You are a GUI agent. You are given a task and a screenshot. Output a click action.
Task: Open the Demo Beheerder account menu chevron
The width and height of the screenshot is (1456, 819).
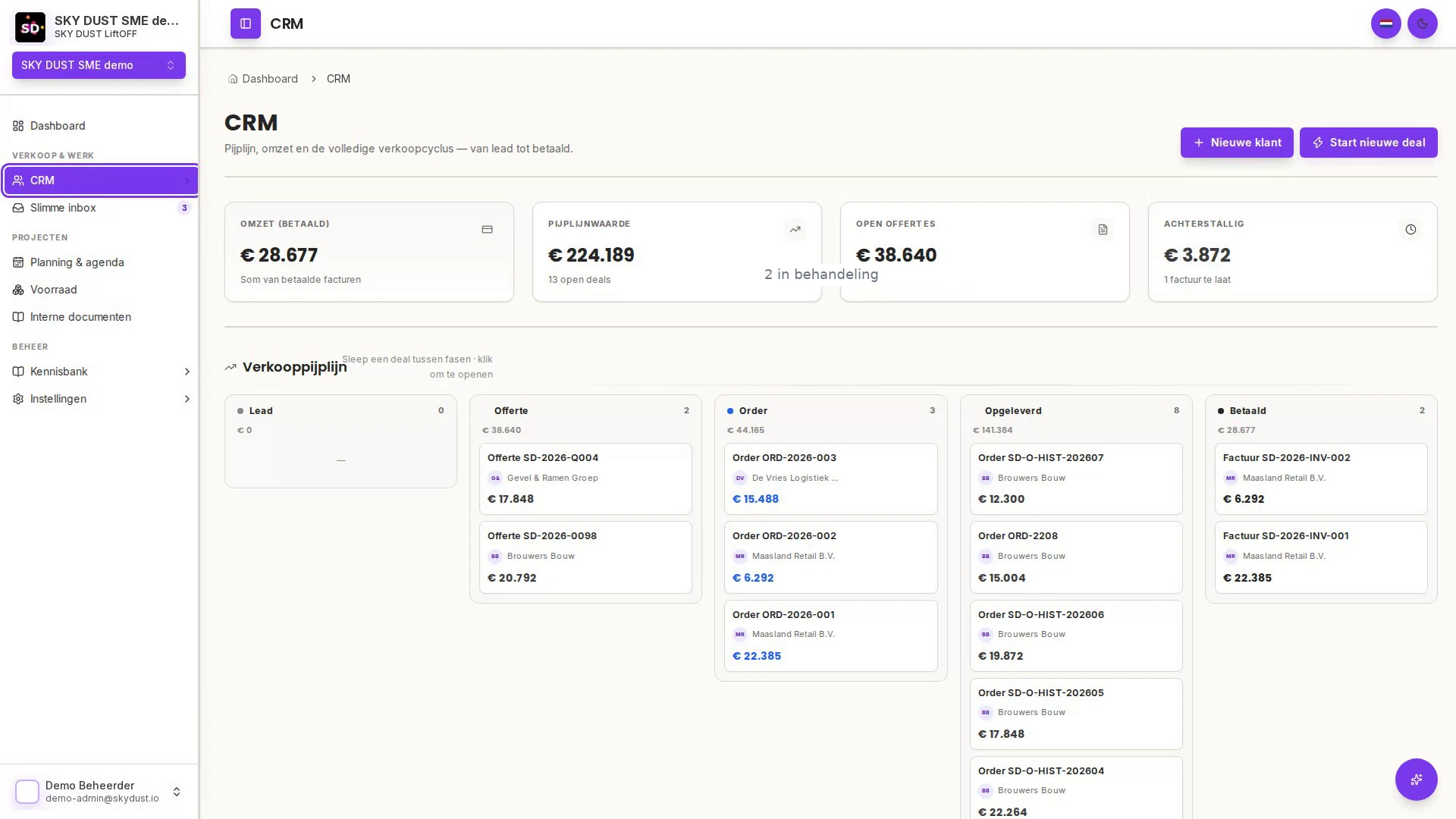177,792
